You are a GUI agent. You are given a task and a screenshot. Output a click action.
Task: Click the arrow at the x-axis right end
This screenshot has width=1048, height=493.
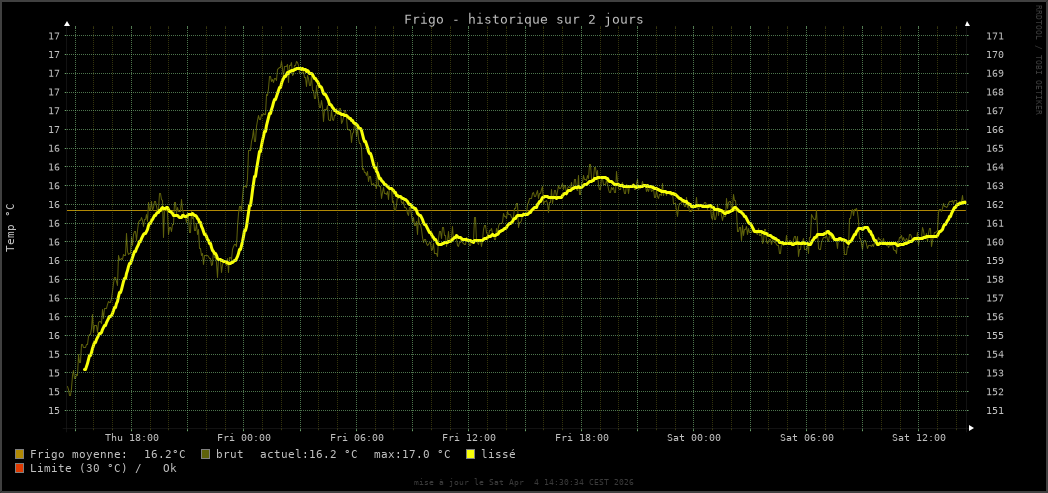pyautogui.click(x=971, y=428)
